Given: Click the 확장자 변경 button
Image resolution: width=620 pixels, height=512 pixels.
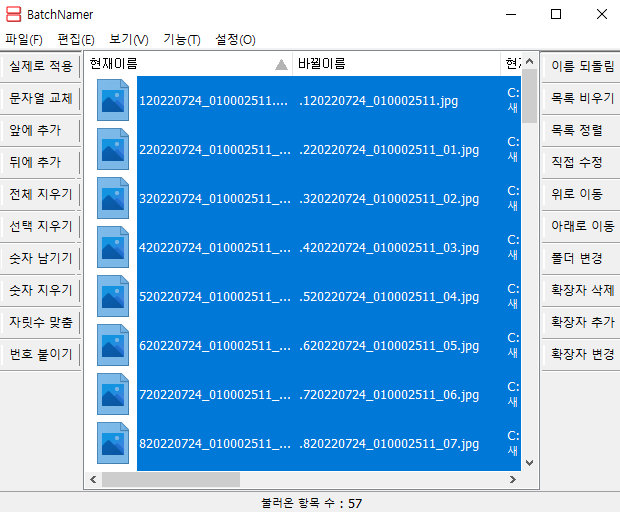Looking at the screenshot, I should click(x=582, y=354).
